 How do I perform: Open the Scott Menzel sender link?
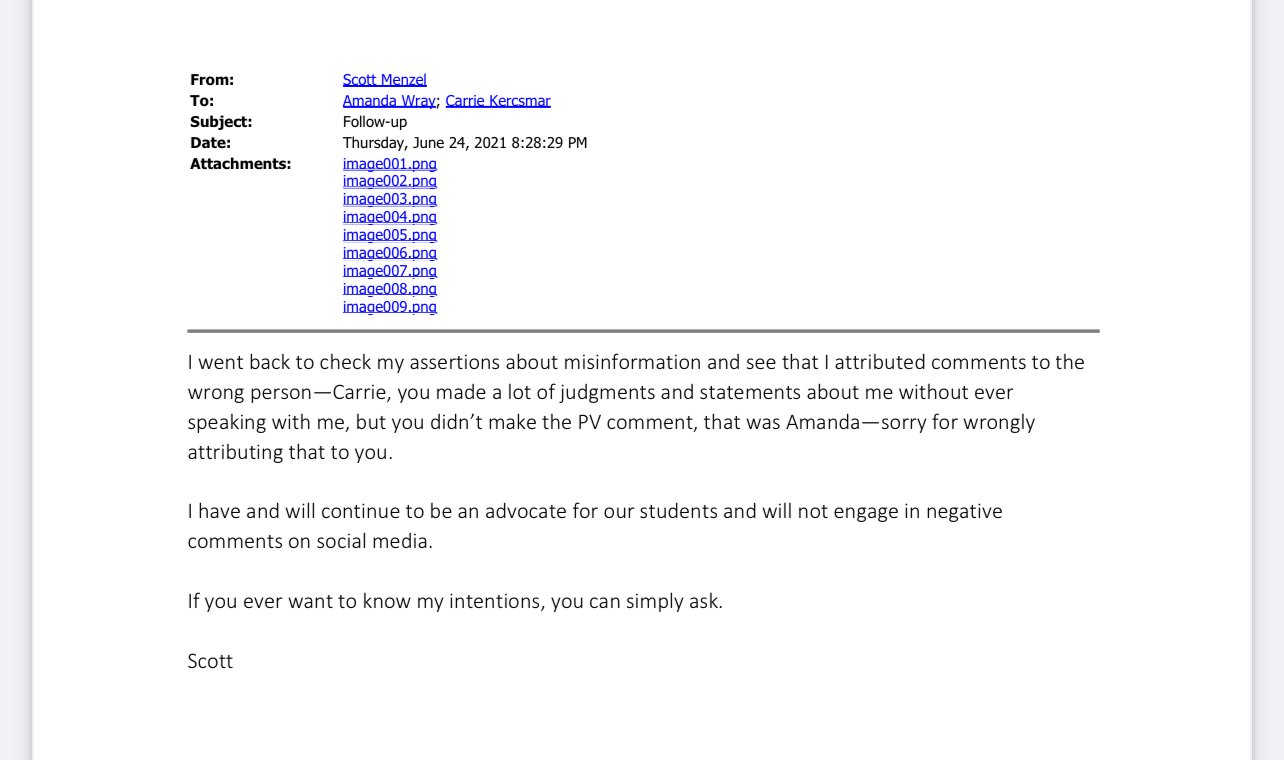(x=384, y=80)
